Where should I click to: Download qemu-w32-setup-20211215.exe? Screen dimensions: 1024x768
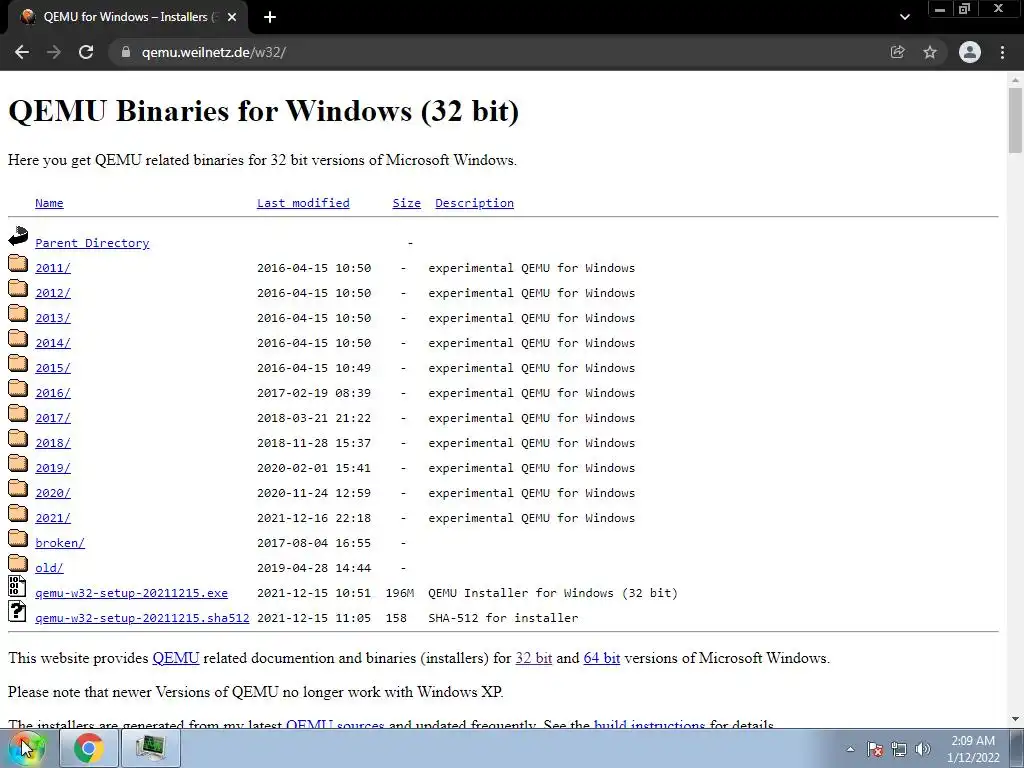pos(131,593)
